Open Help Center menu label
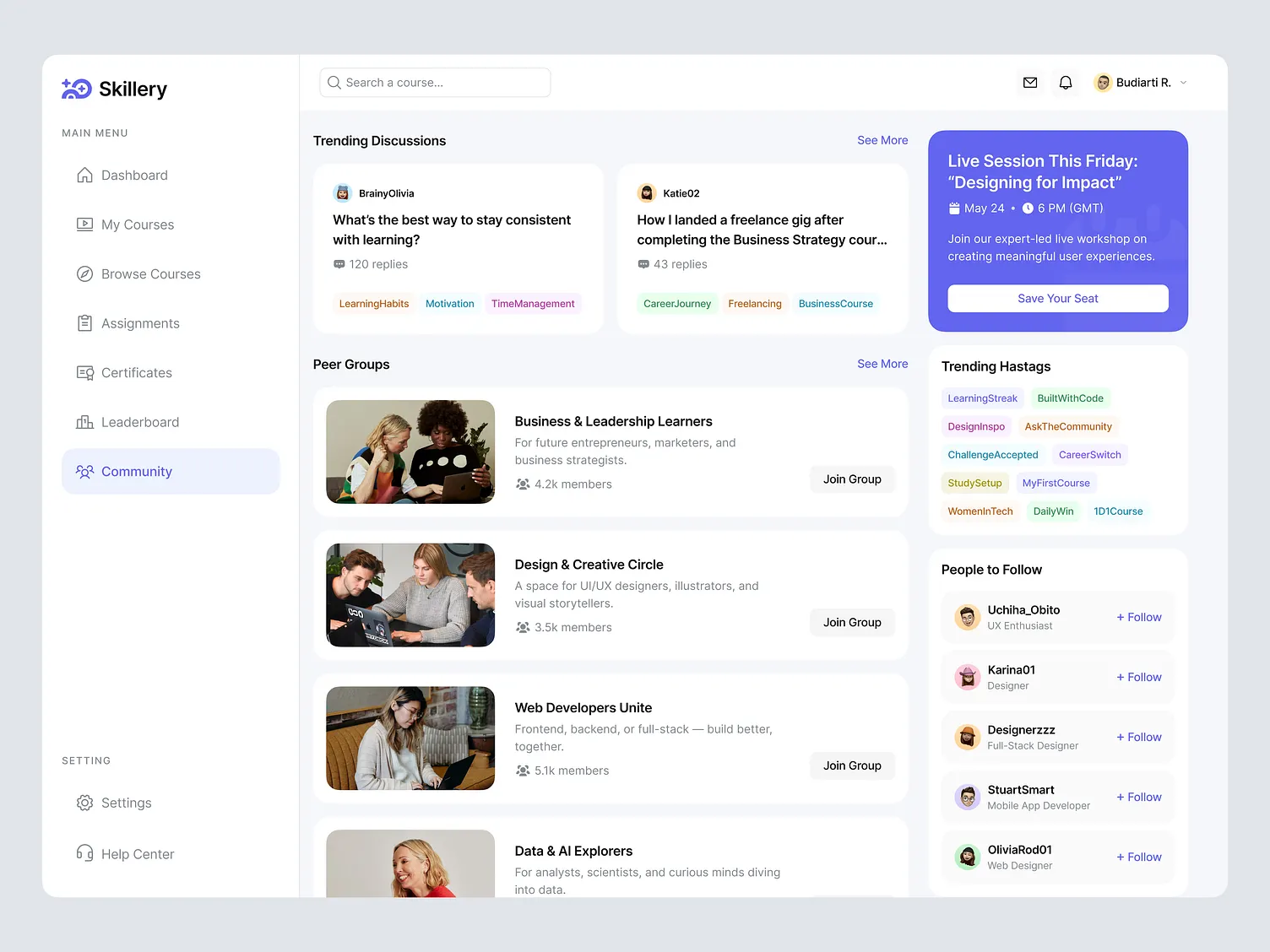Viewport: 1270px width, 952px height. [138, 854]
